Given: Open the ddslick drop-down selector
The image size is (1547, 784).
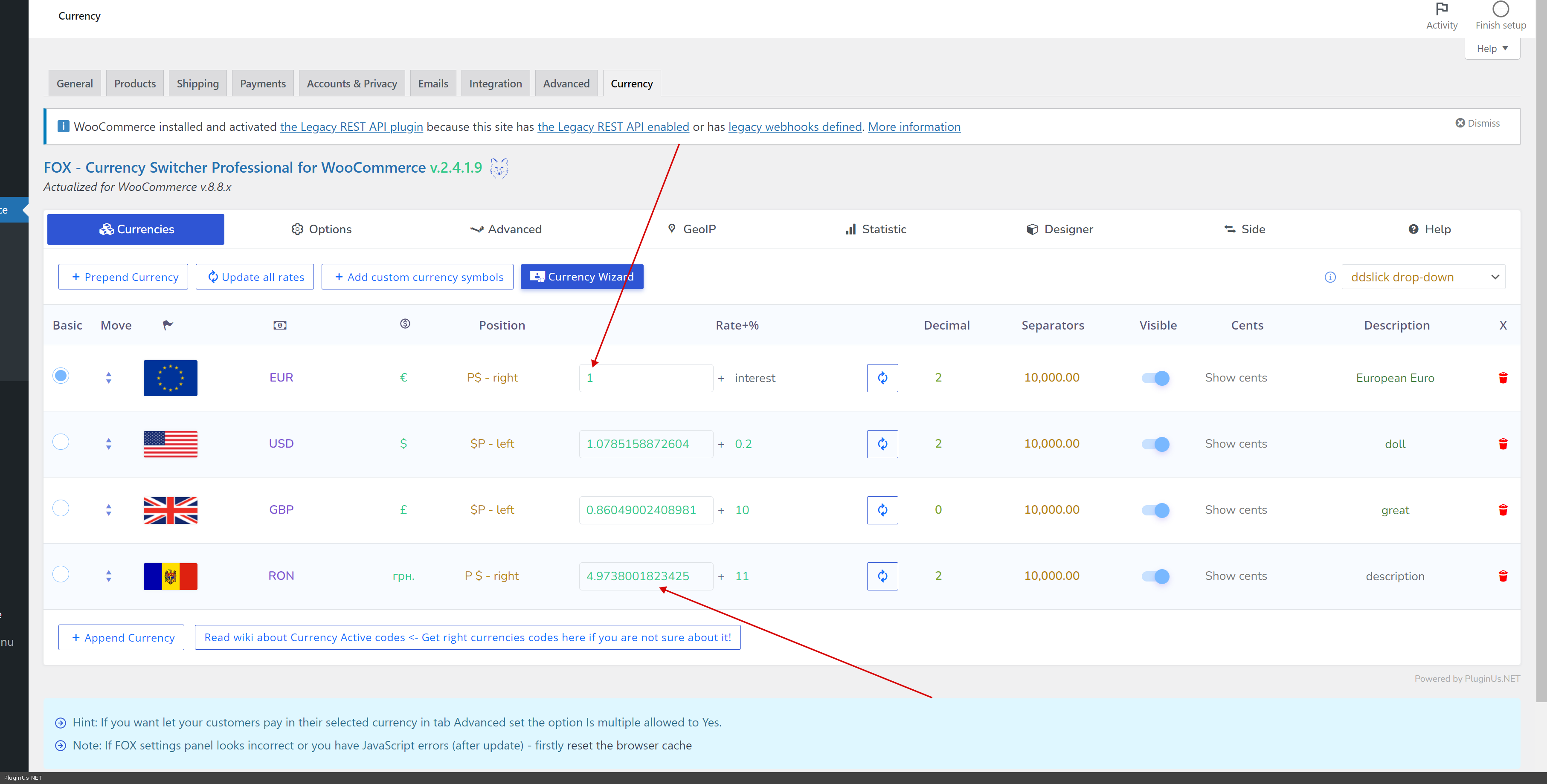Looking at the screenshot, I should [1423, 277].
